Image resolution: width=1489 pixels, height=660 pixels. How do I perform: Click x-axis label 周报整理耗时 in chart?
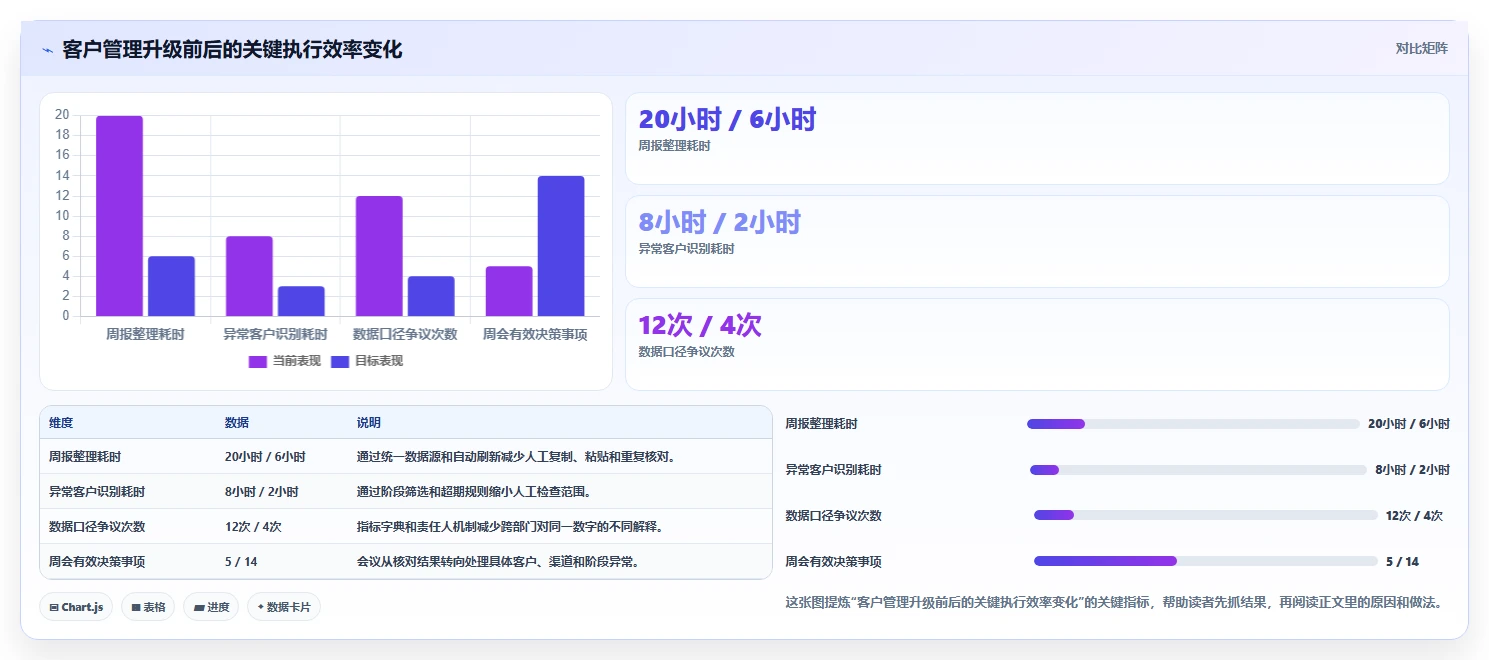point(145,334)
